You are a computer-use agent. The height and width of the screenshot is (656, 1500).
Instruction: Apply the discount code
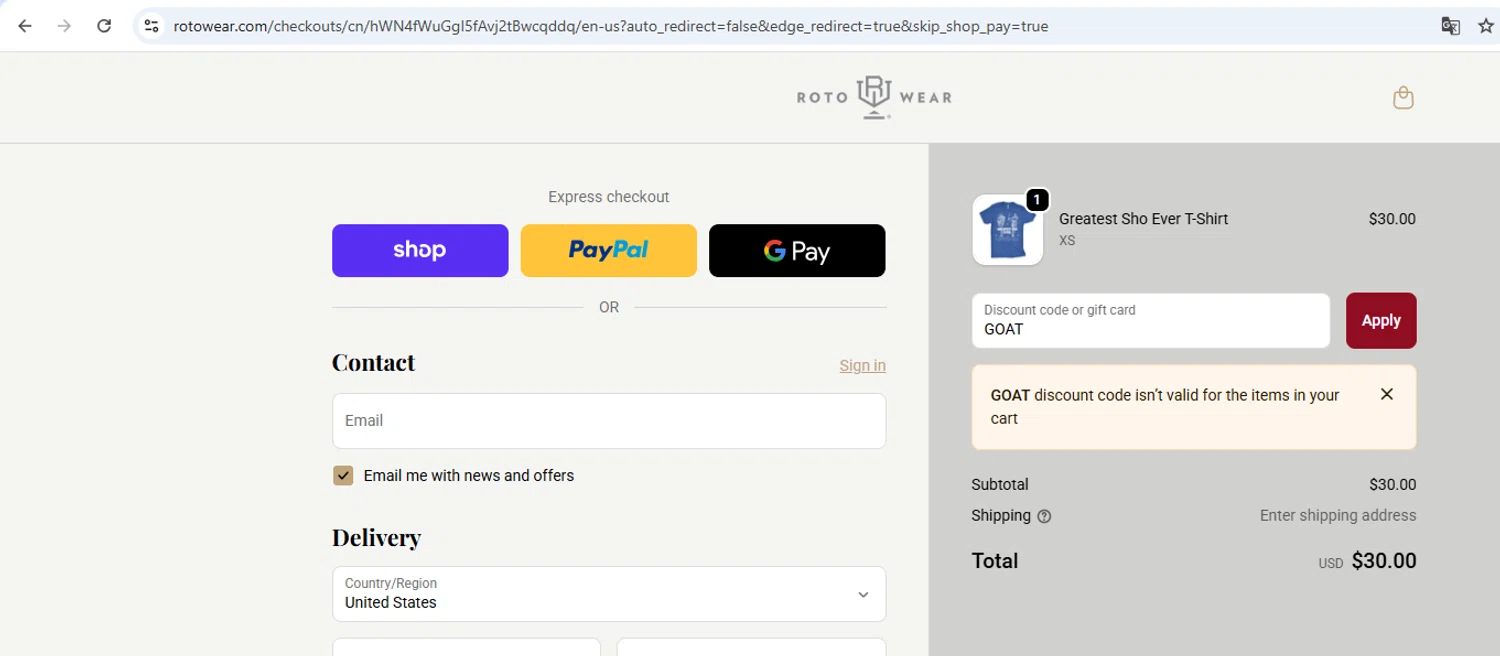point(1381,321)
